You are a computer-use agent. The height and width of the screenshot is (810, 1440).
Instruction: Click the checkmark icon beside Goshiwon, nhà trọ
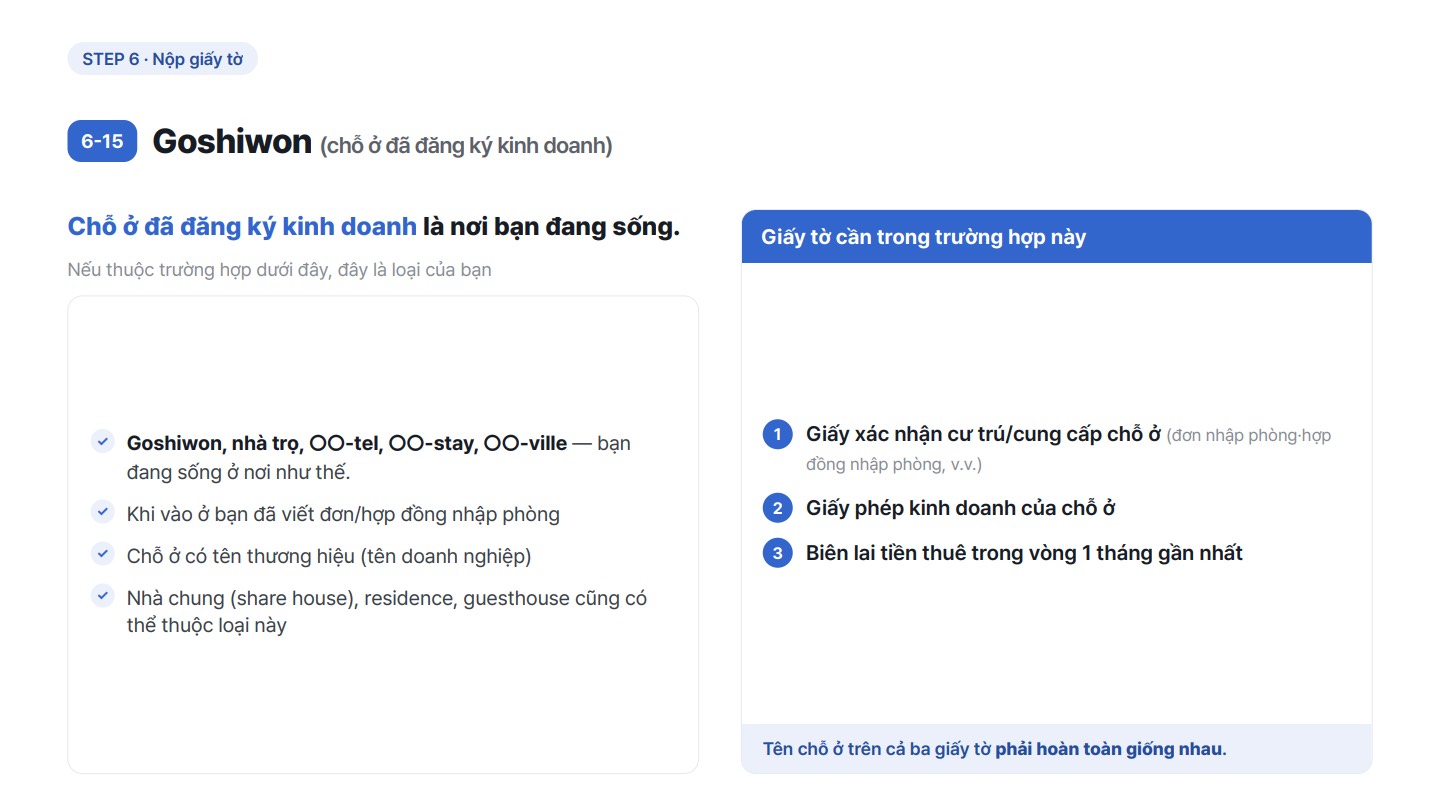tap(102, 441)
